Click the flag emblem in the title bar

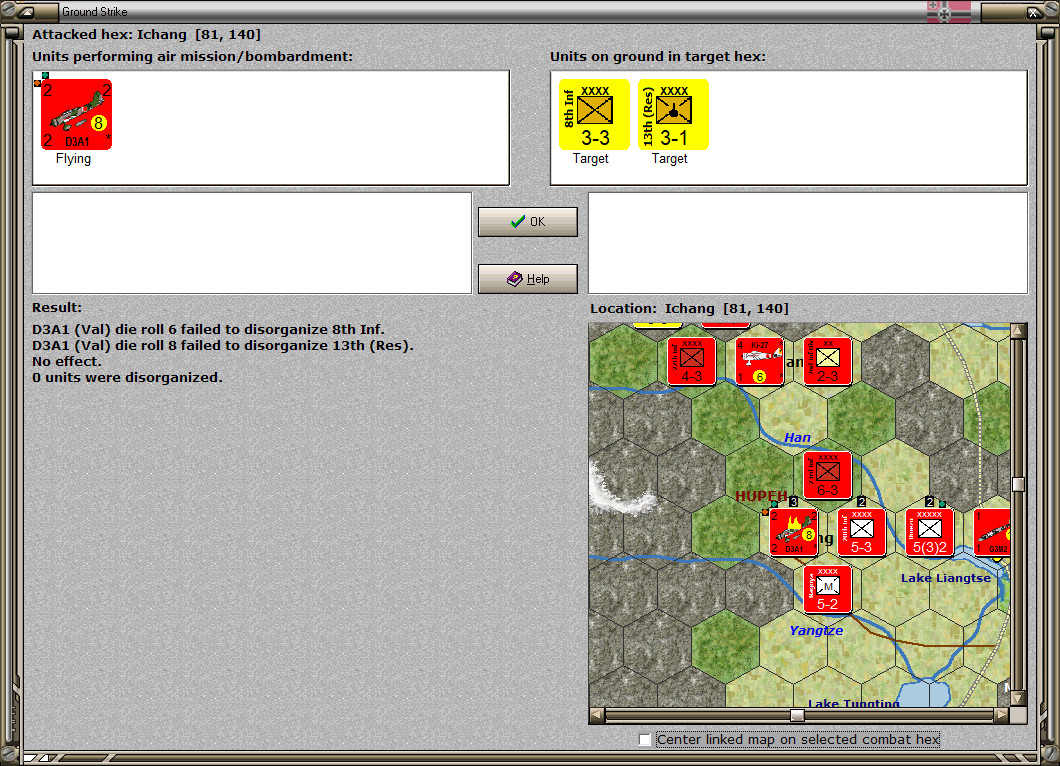tap(948, 11)
